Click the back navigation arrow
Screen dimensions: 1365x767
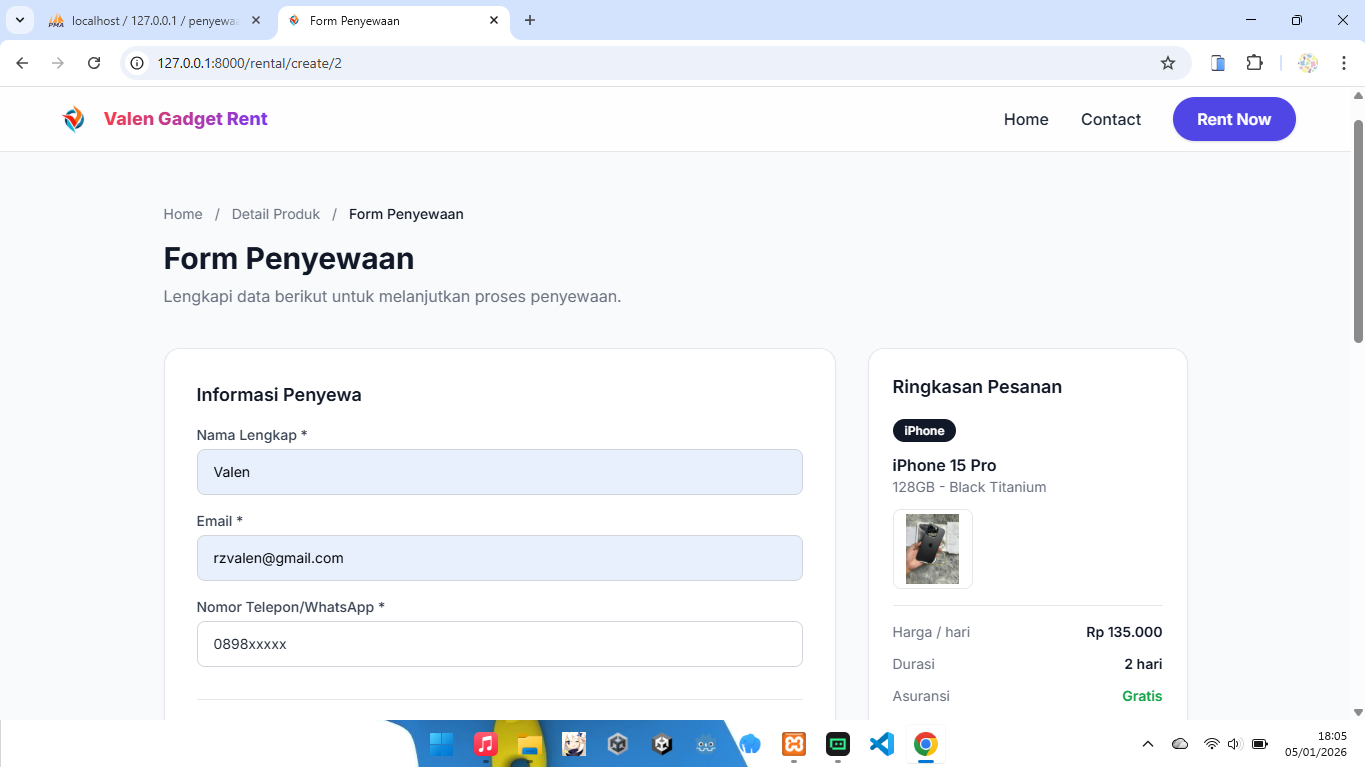22,63
